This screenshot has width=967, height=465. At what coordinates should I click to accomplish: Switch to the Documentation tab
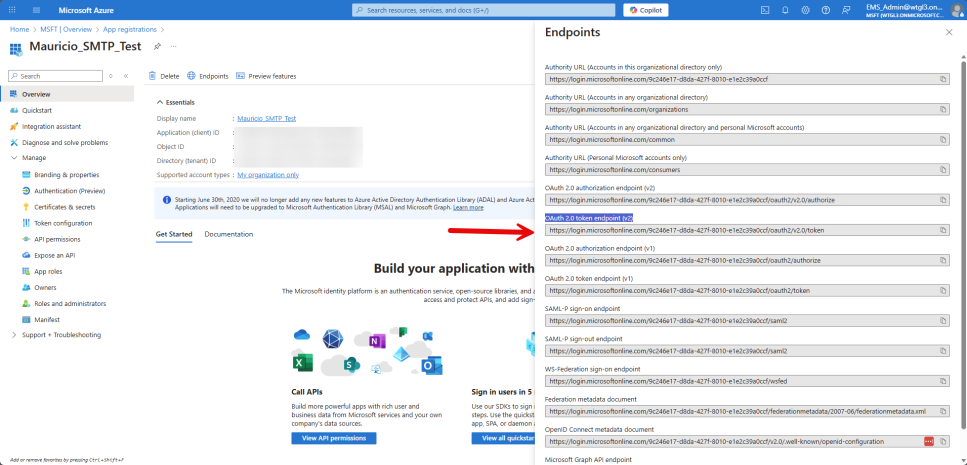coord(228,234)
